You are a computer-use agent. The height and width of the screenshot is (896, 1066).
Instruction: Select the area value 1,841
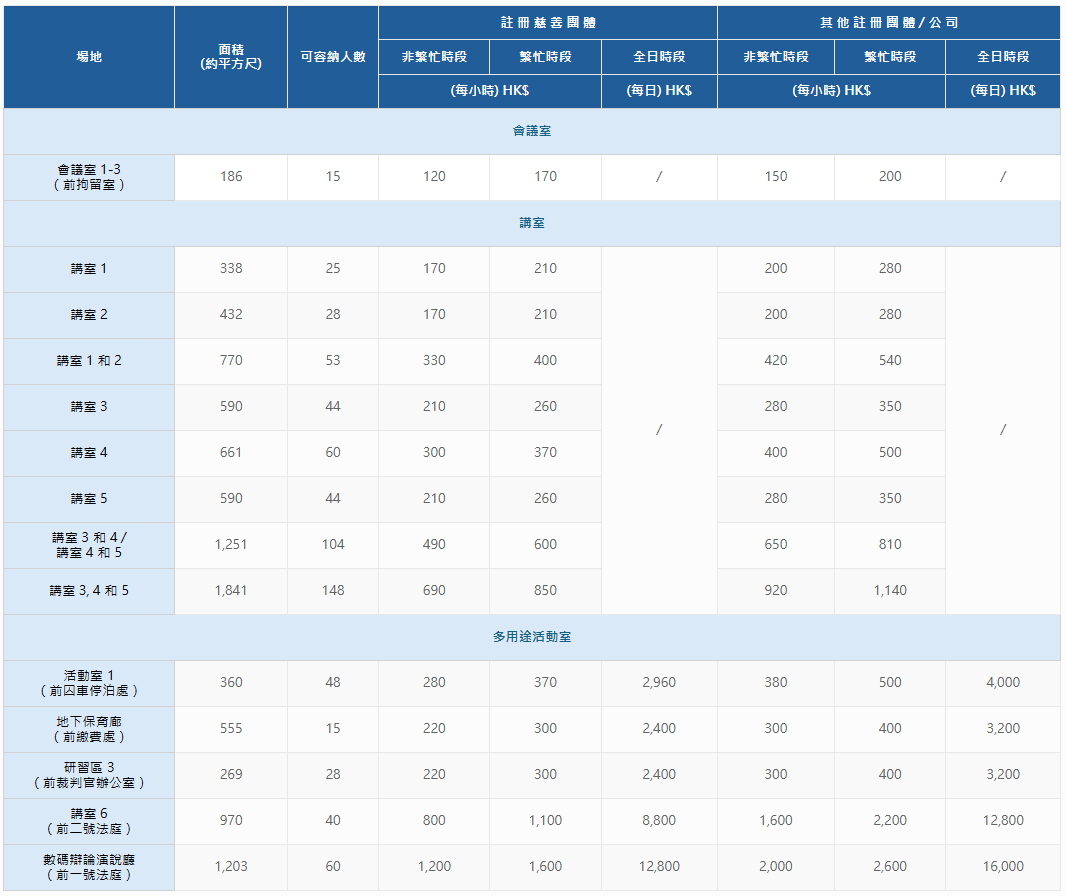coord(231,591)
